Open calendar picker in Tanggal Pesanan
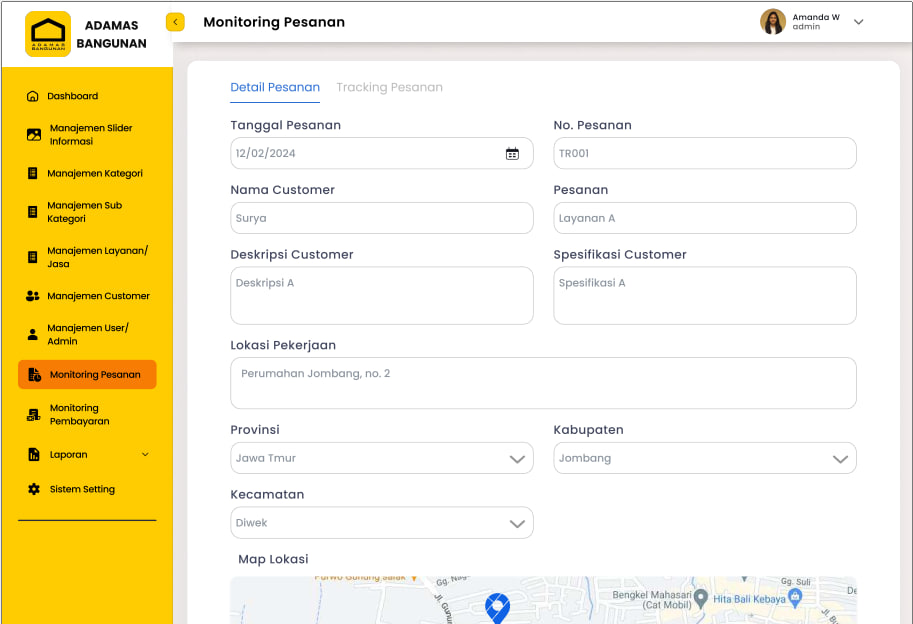This screenshot has height=624, width=913. click(x=512, y=154)
